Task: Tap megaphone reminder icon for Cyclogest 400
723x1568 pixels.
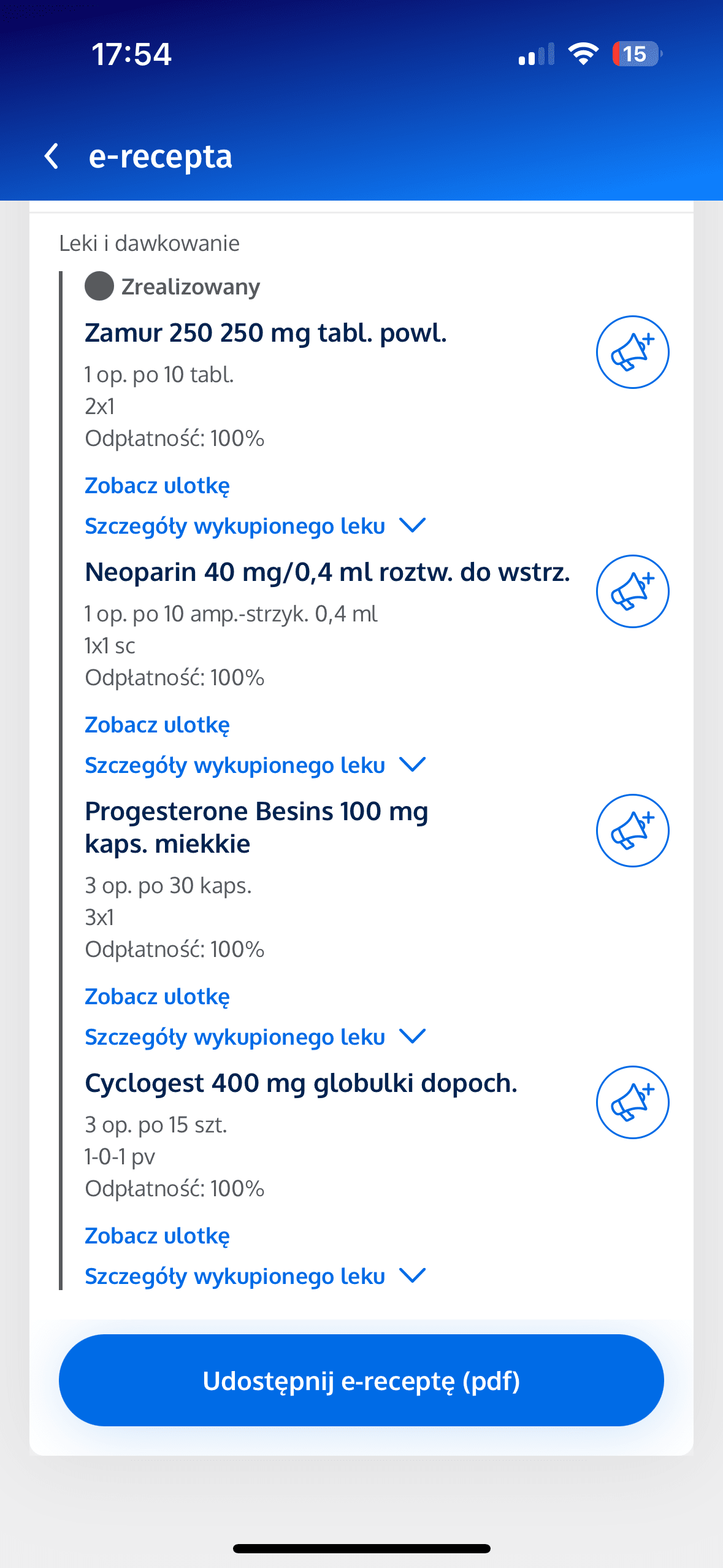Action: [x=632, y=1102]
